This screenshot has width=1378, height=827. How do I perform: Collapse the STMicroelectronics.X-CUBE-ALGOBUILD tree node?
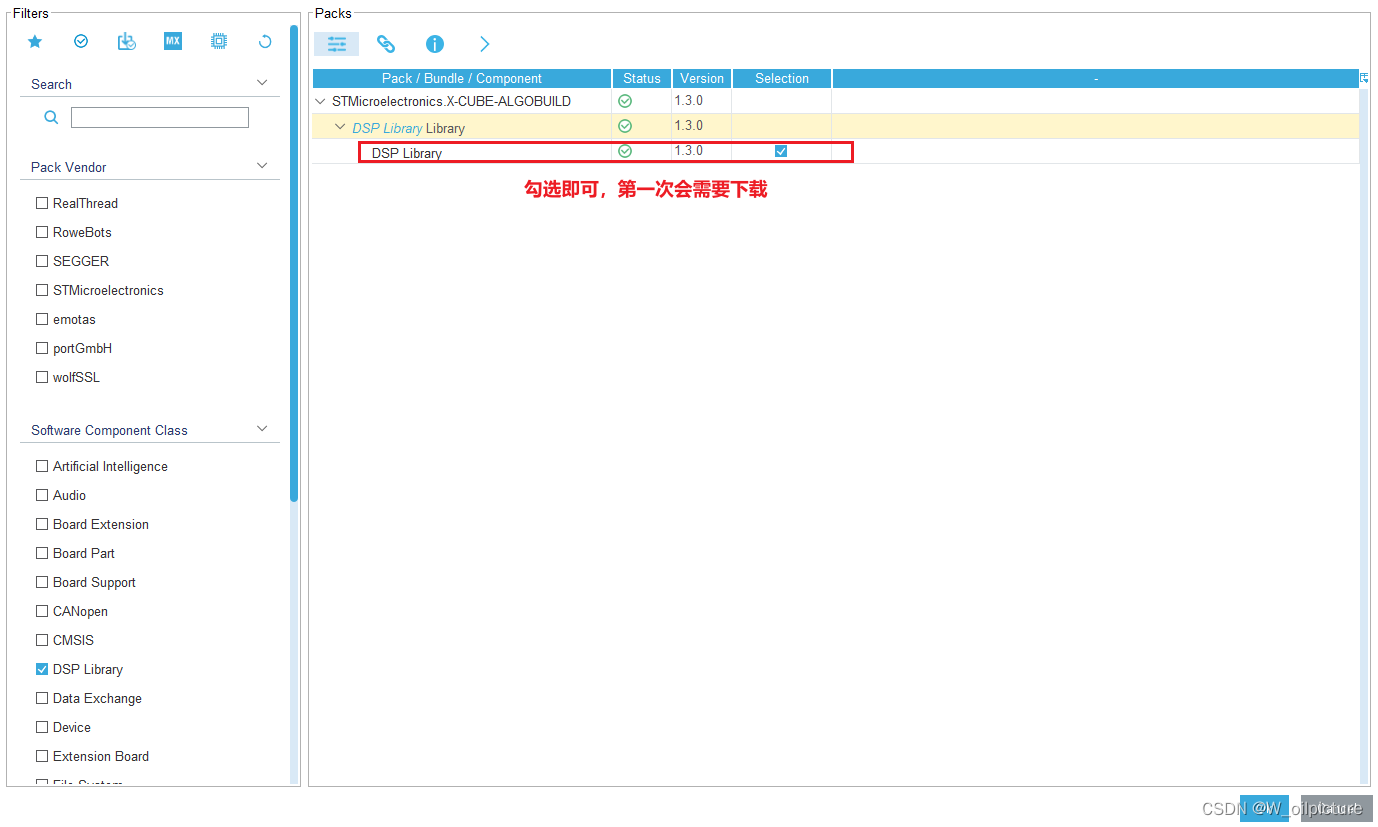(x=320, y=101)
